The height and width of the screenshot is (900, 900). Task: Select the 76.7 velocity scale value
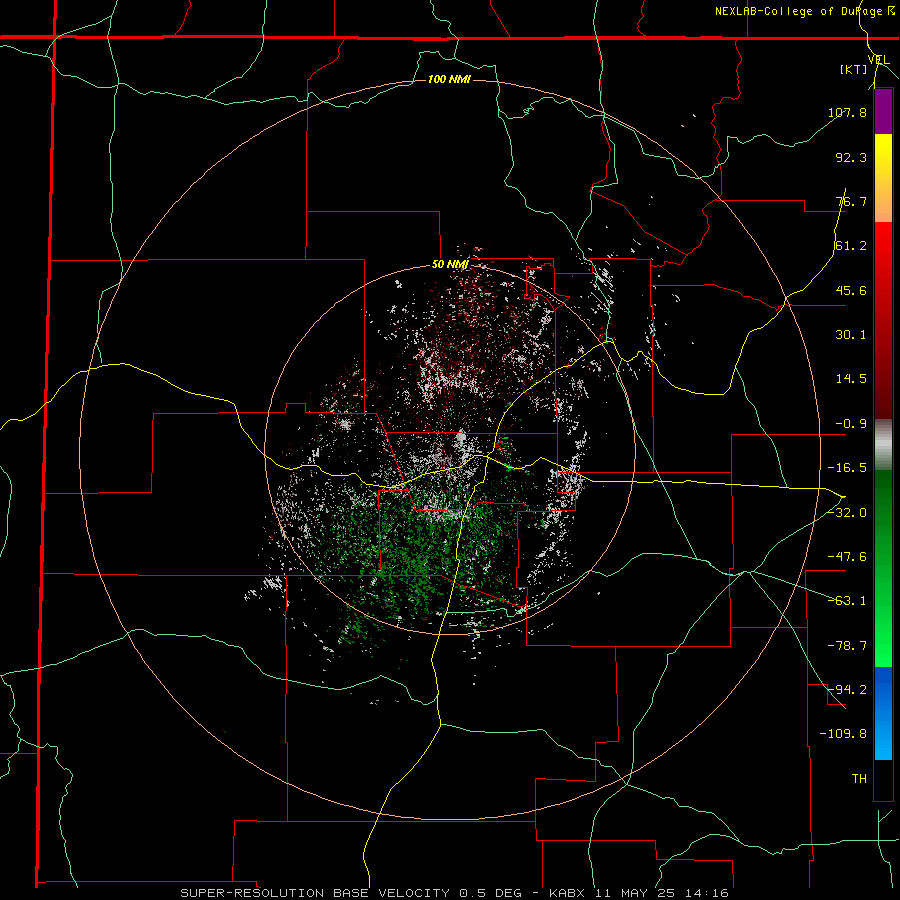pyautogui.click(x=851, y=201)
